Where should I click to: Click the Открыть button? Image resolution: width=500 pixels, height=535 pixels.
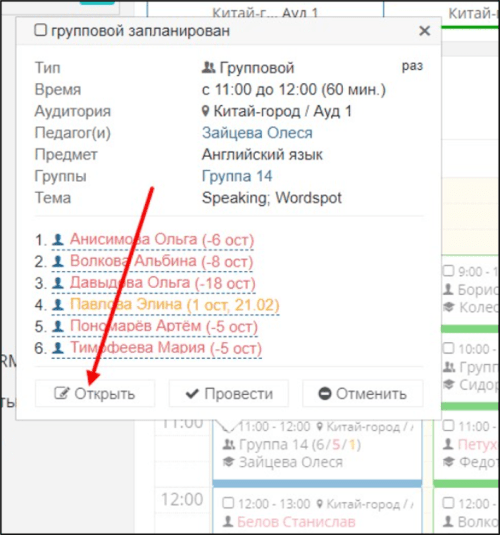point(95,393)
